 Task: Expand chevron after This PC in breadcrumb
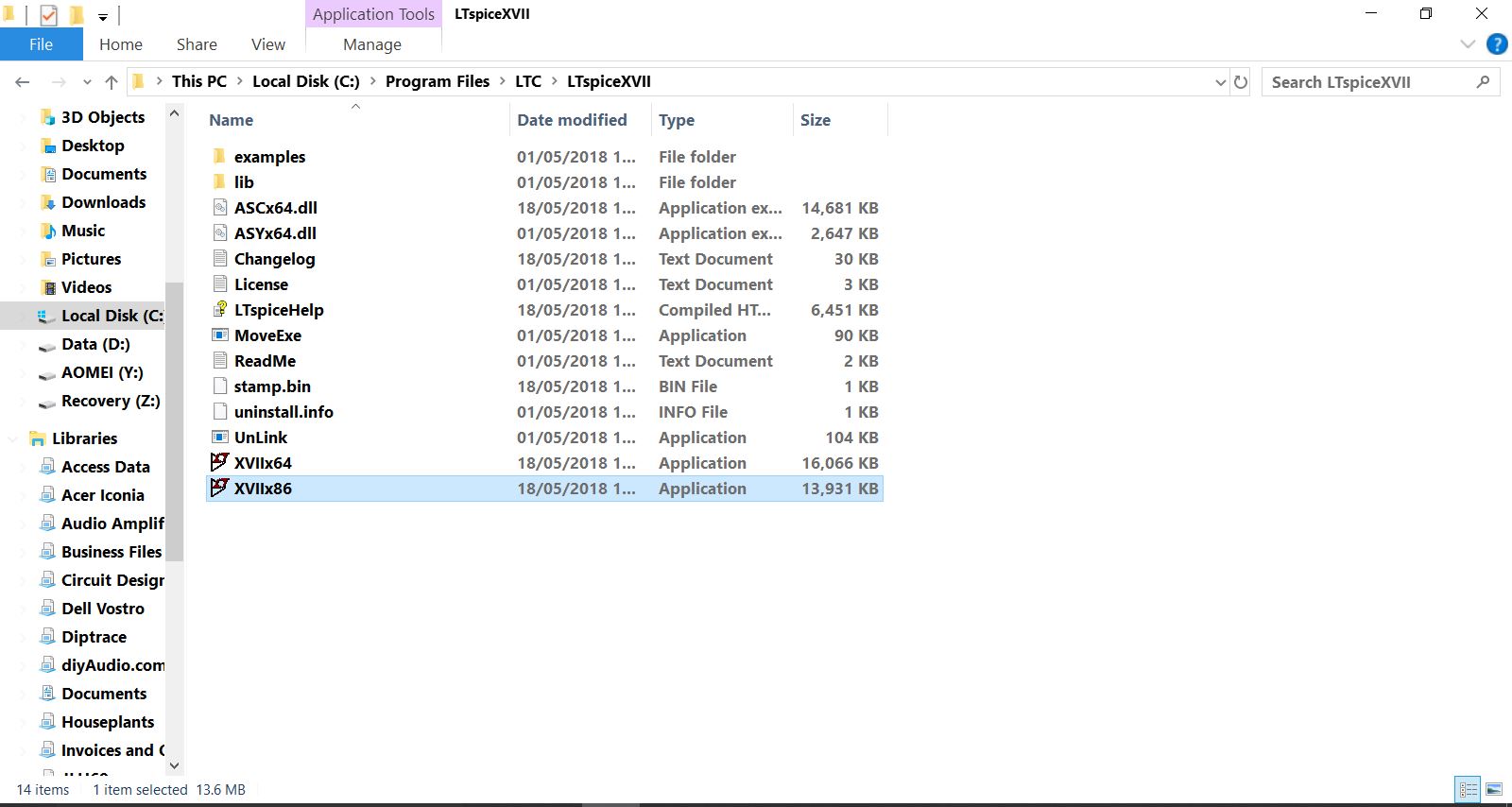click(x=240, y=81)
